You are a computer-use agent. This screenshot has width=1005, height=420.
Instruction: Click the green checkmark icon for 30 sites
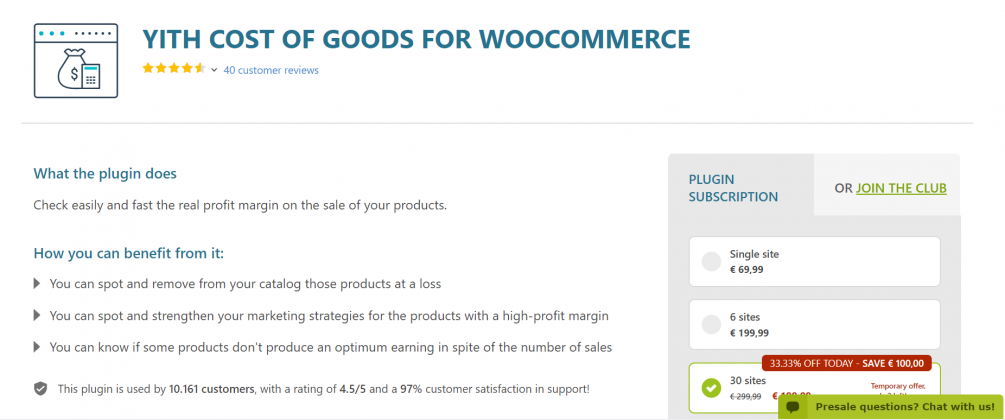tap(711, 387)
